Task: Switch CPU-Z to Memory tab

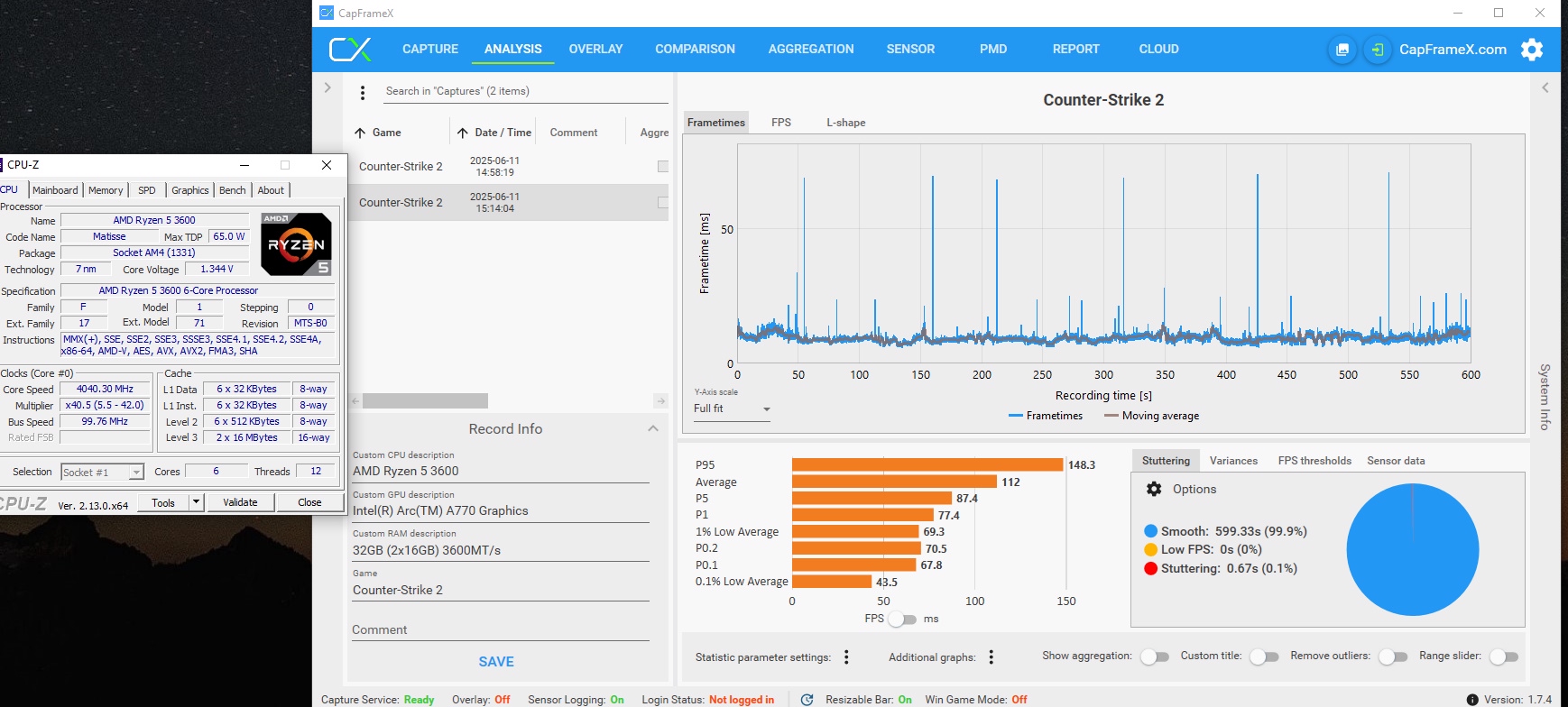Action: click(x=106, y=190)
